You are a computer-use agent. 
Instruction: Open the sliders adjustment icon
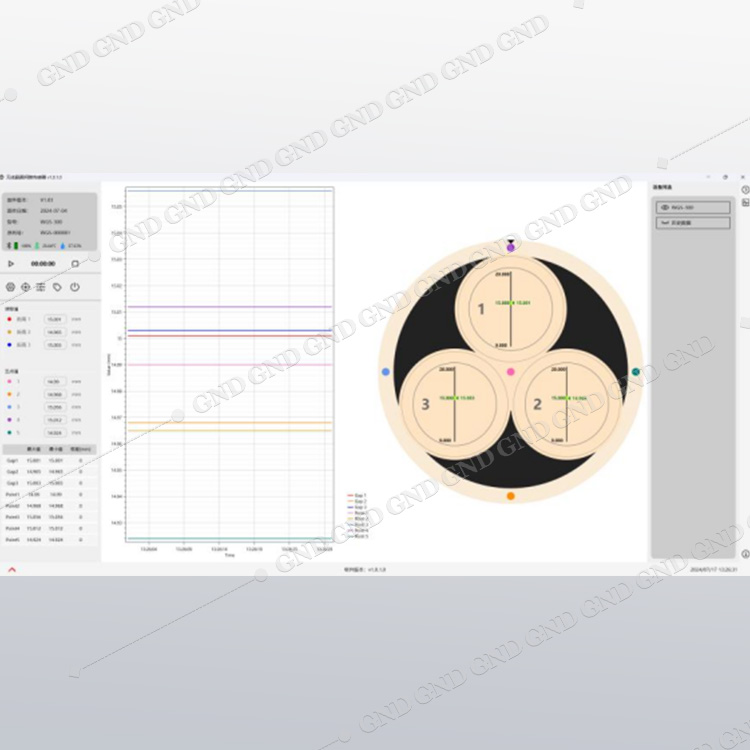pyautogui.click(x=41, y=287)
